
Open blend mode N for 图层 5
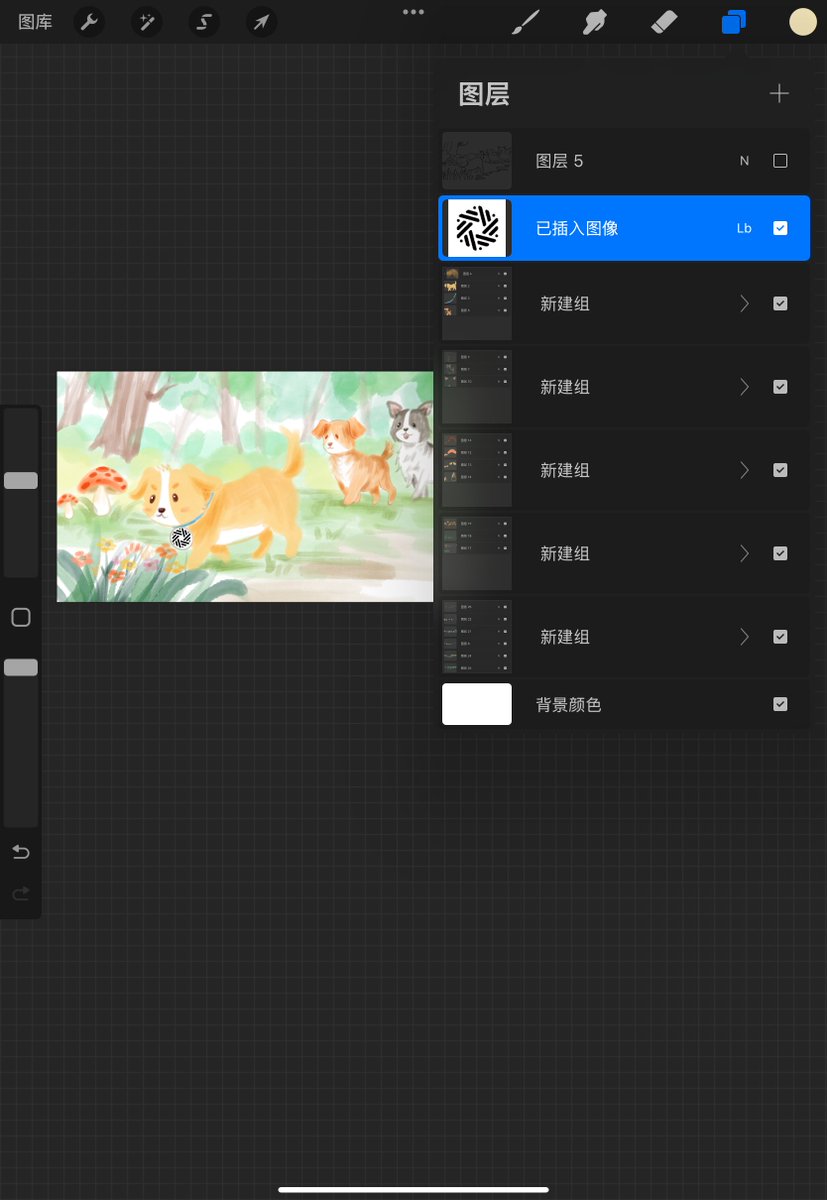(744, 161)
